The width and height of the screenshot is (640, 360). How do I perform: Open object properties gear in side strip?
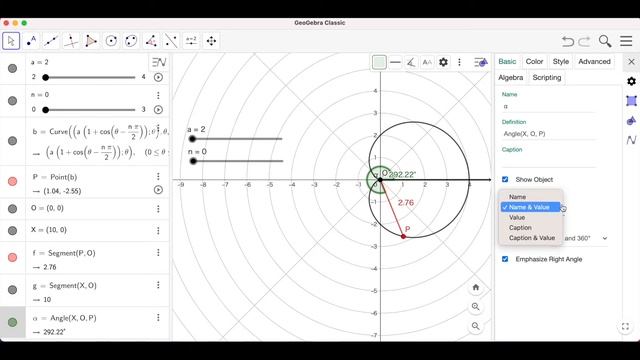point(631,81)
